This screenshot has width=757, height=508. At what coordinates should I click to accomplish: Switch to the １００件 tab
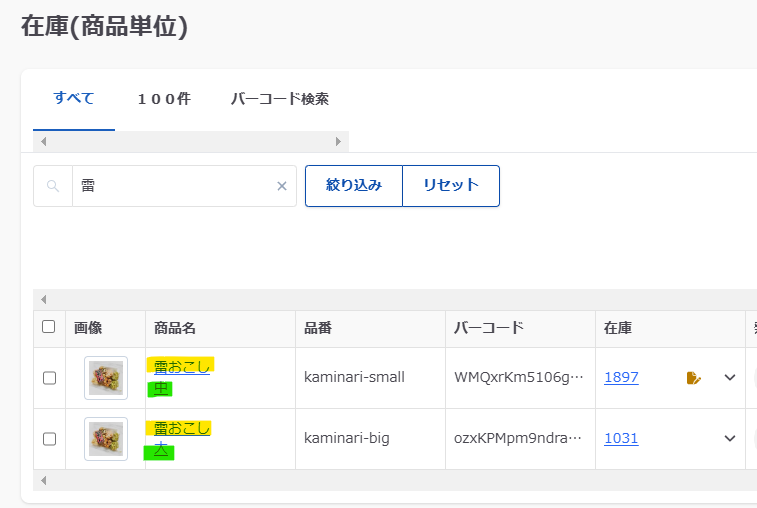164,99
